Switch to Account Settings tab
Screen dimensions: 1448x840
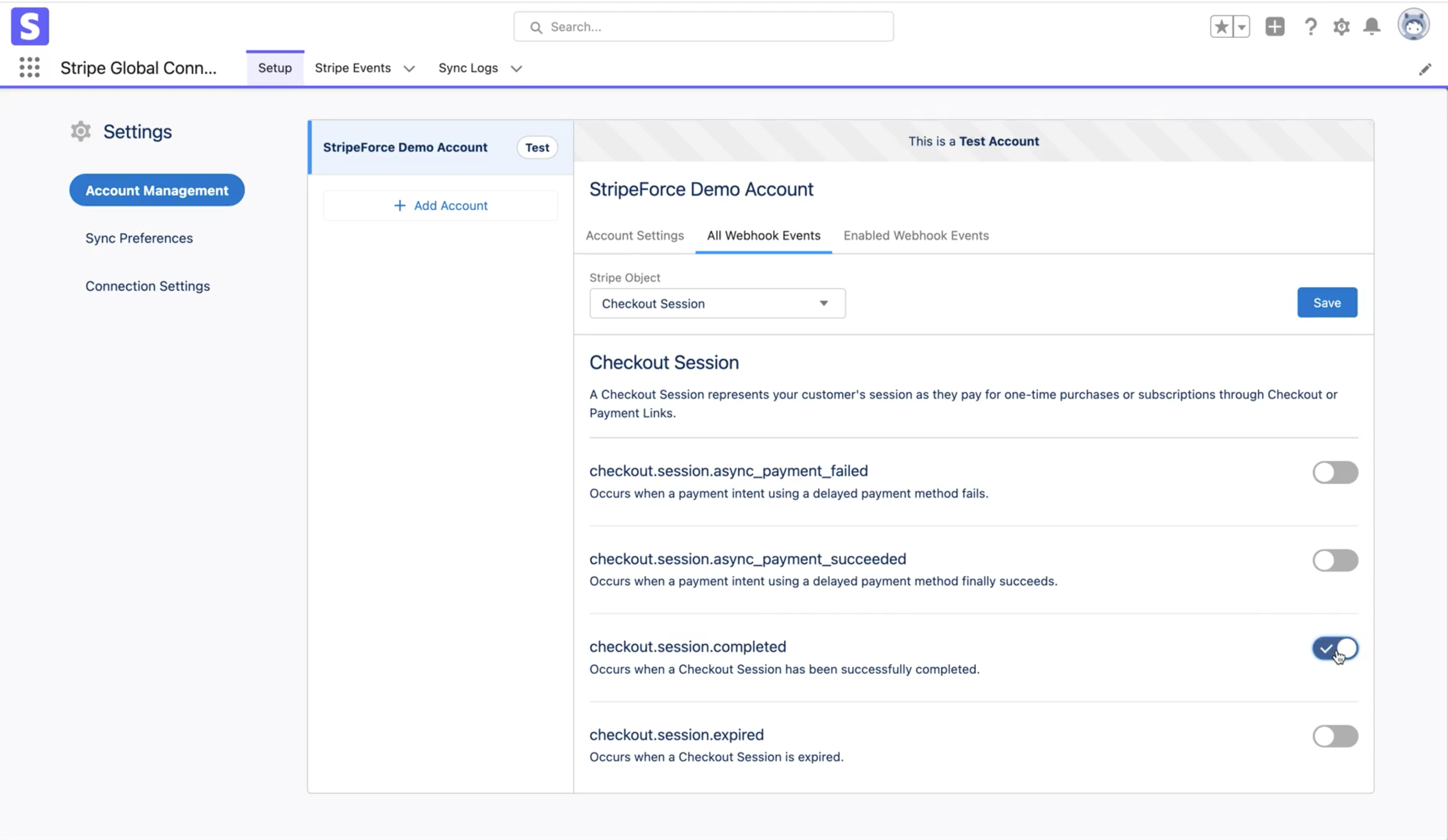tap(634, 236)
